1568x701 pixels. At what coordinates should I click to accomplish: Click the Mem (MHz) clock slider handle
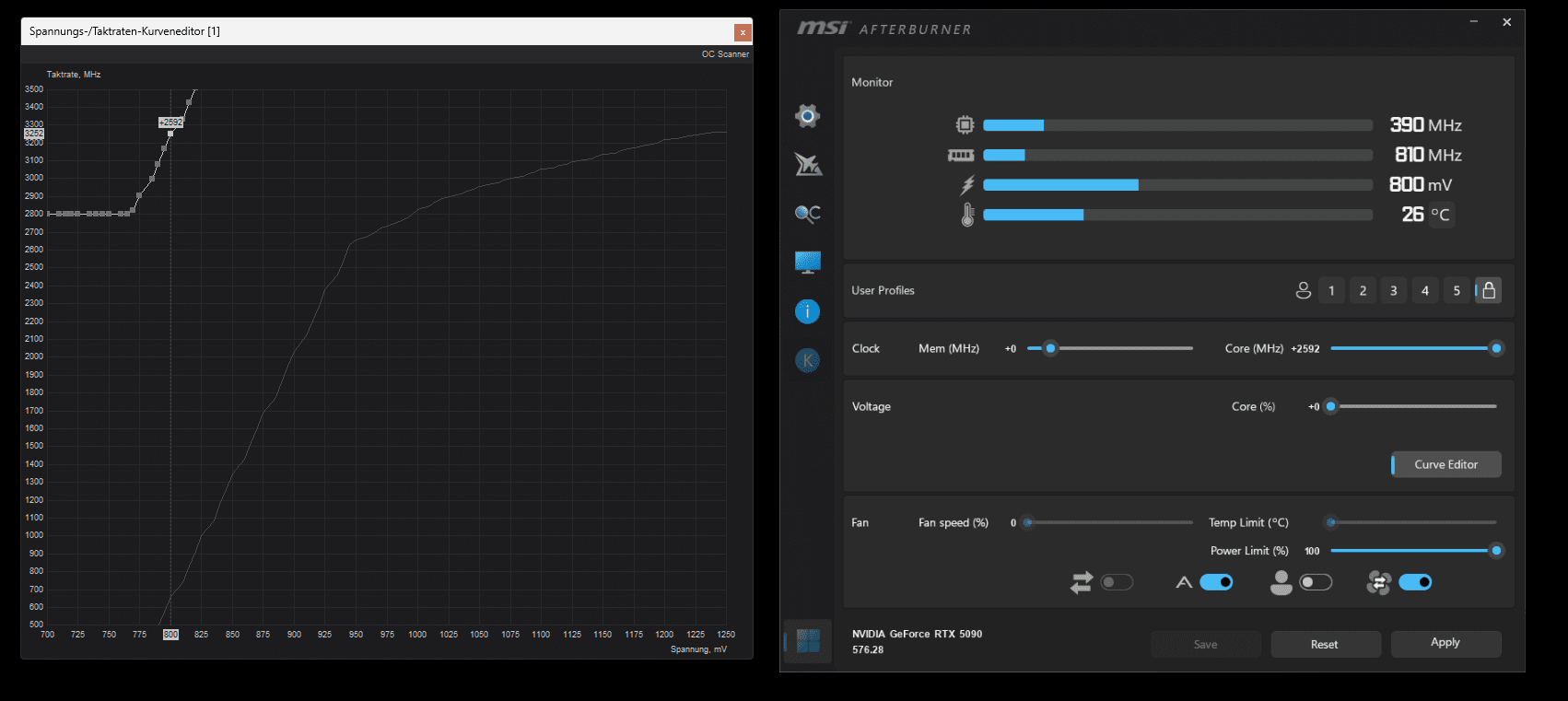pyautogui.click(x=1050, y=348)
